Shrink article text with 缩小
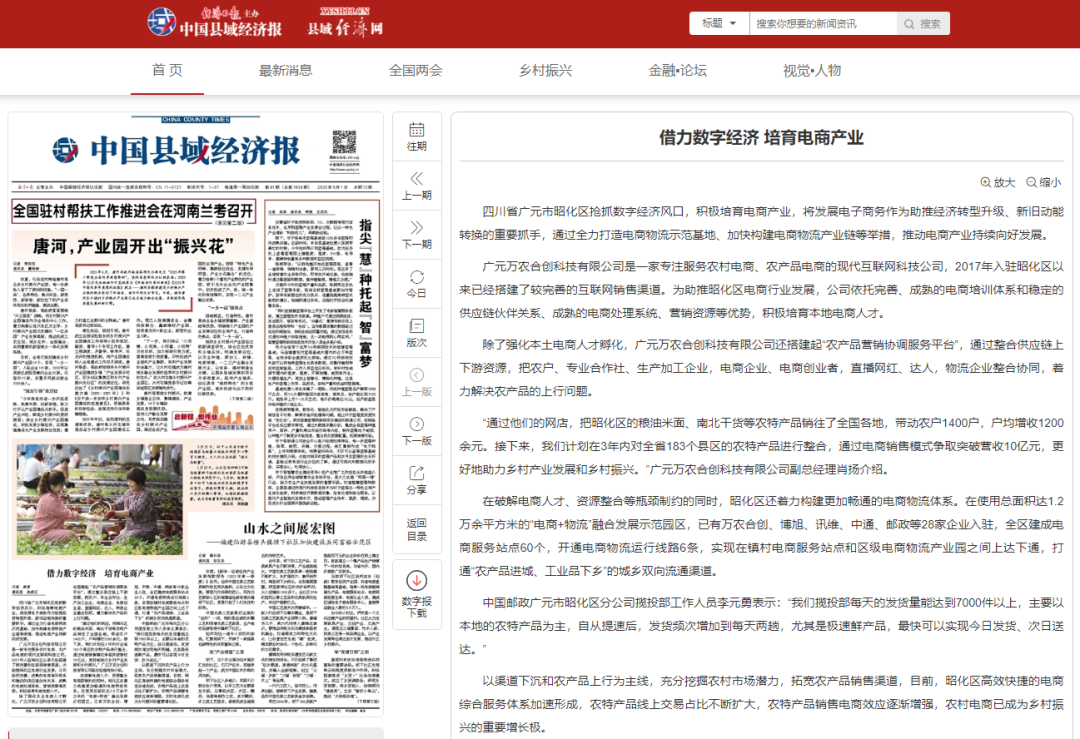Screen dimensions: 1080x739 pyautogui.click(x=1043, y=183)
